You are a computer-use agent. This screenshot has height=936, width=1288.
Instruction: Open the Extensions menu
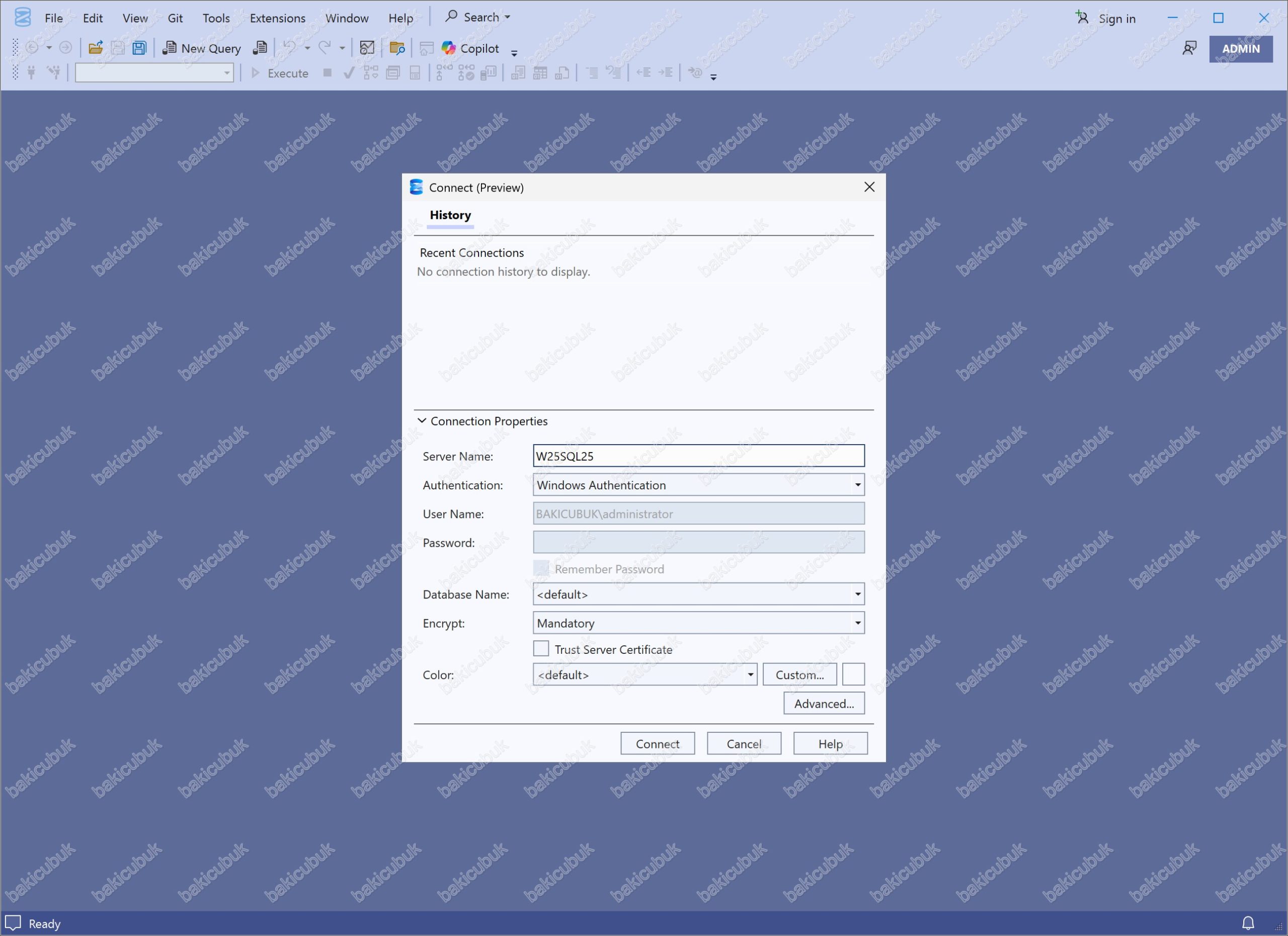click(x=278, y=18)
